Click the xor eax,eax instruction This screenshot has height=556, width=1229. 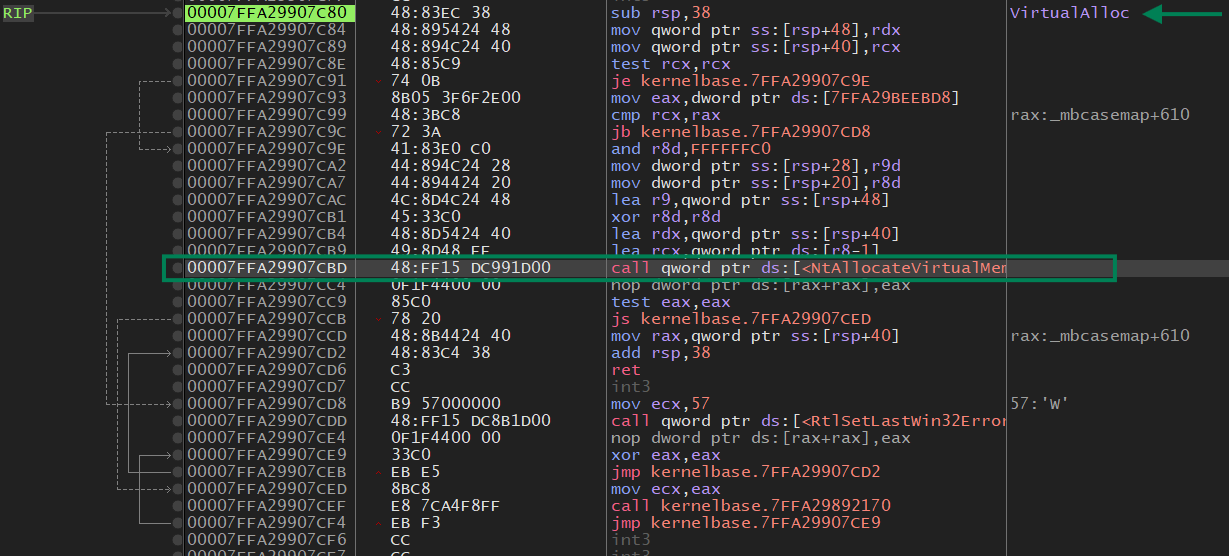coord(665,455)
